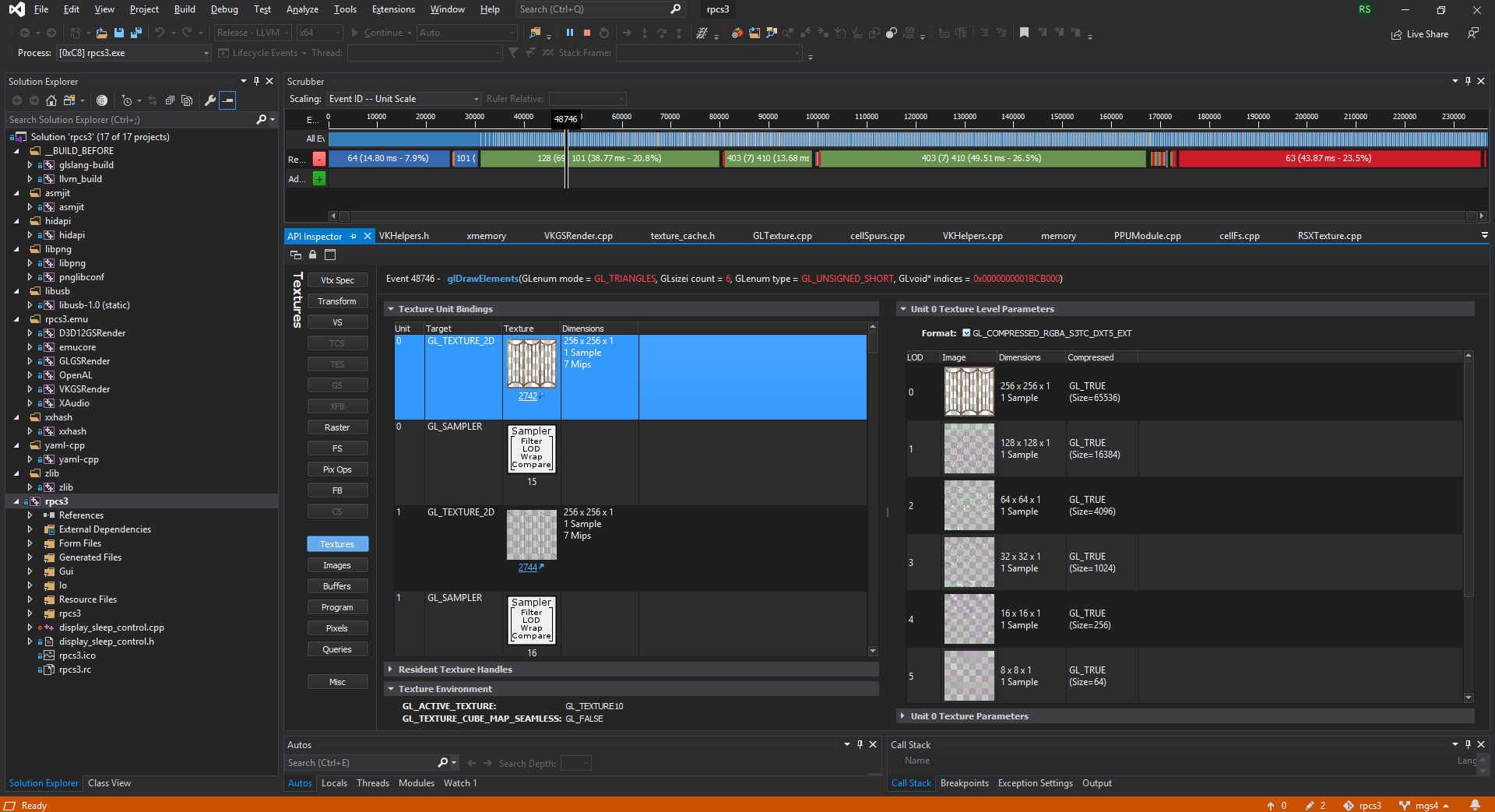Click the 48746 event marker on scrubber
The image size is (1495, 812).
tap(566, 119)
